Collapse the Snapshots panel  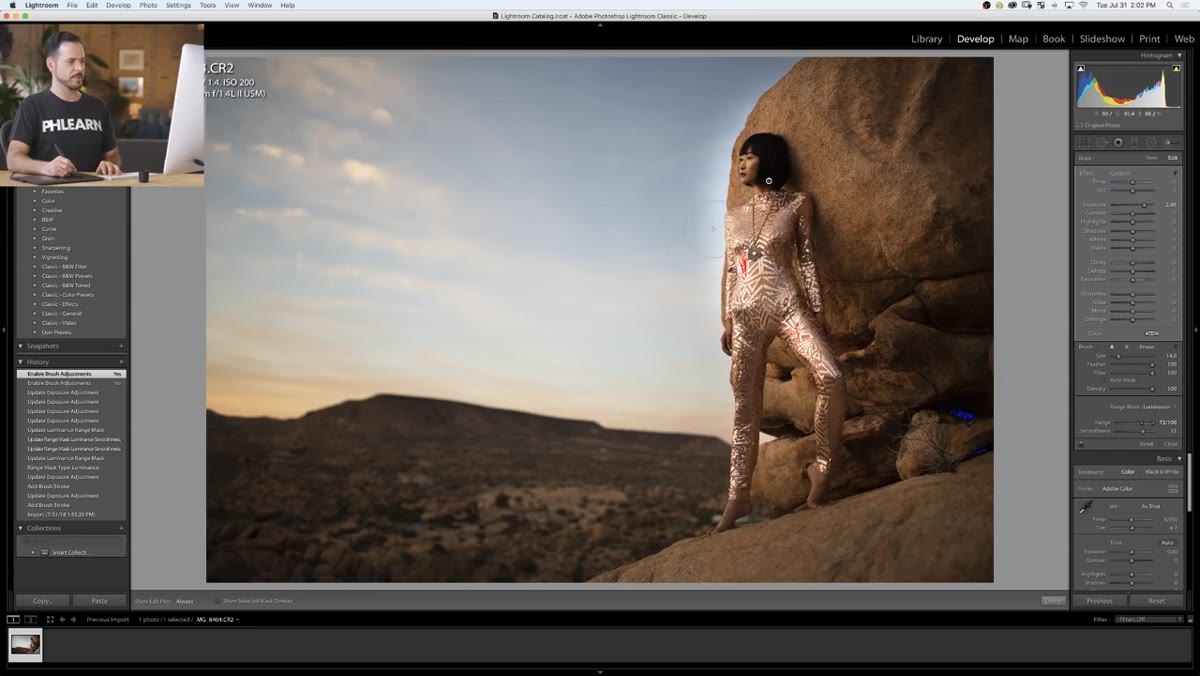21,346
